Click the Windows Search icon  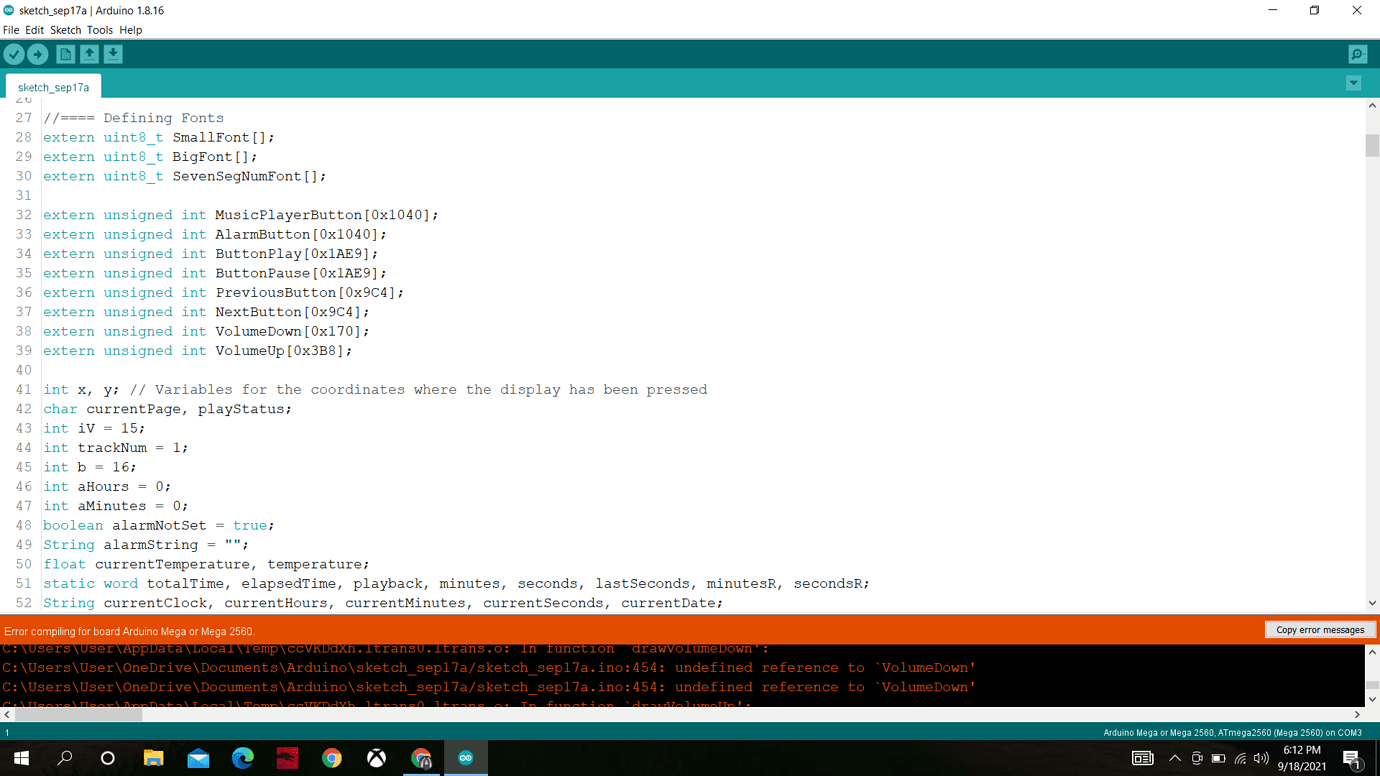tap(64, 757)
